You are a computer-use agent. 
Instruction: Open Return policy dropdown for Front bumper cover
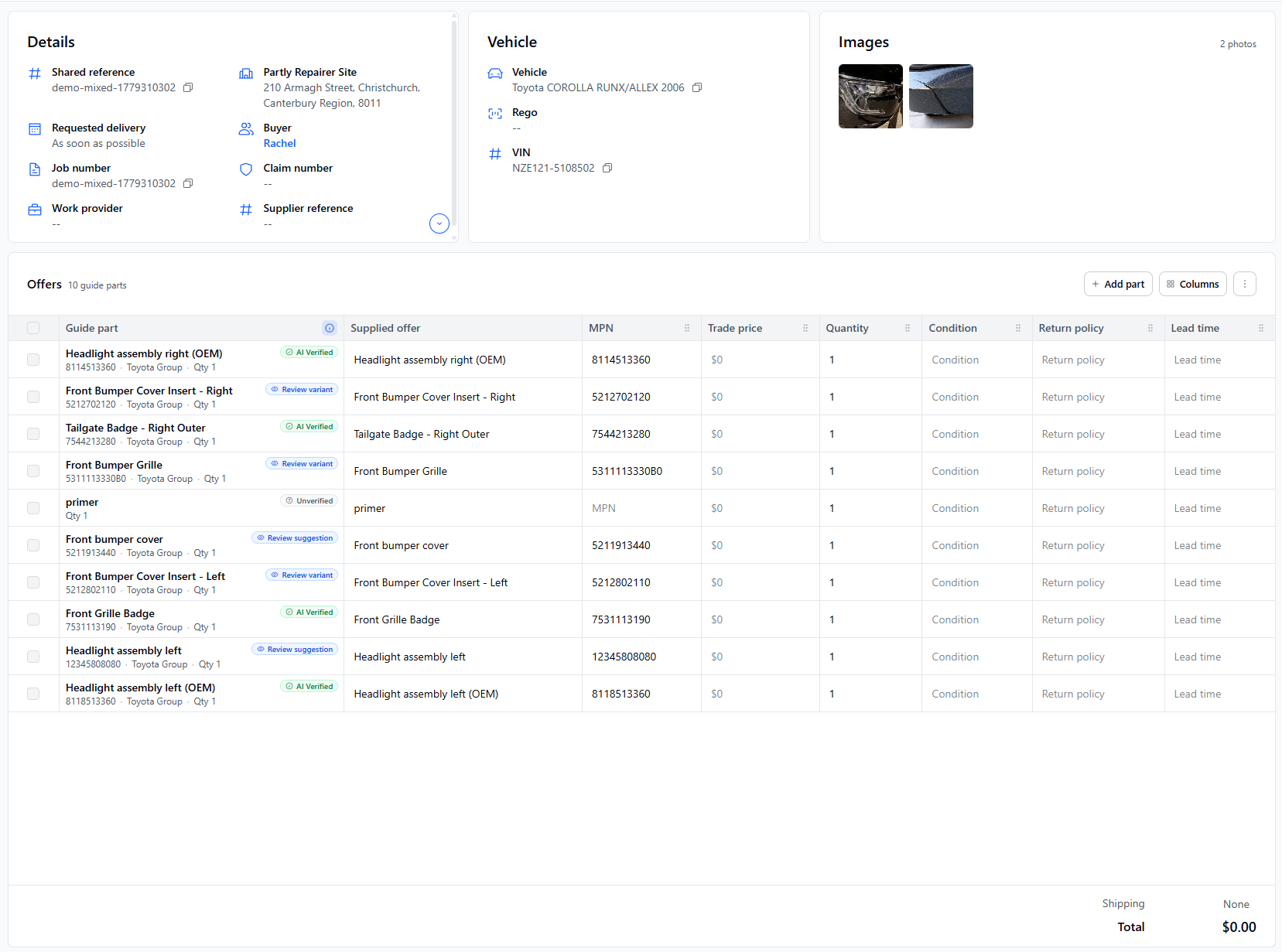tap(1098, 545)
